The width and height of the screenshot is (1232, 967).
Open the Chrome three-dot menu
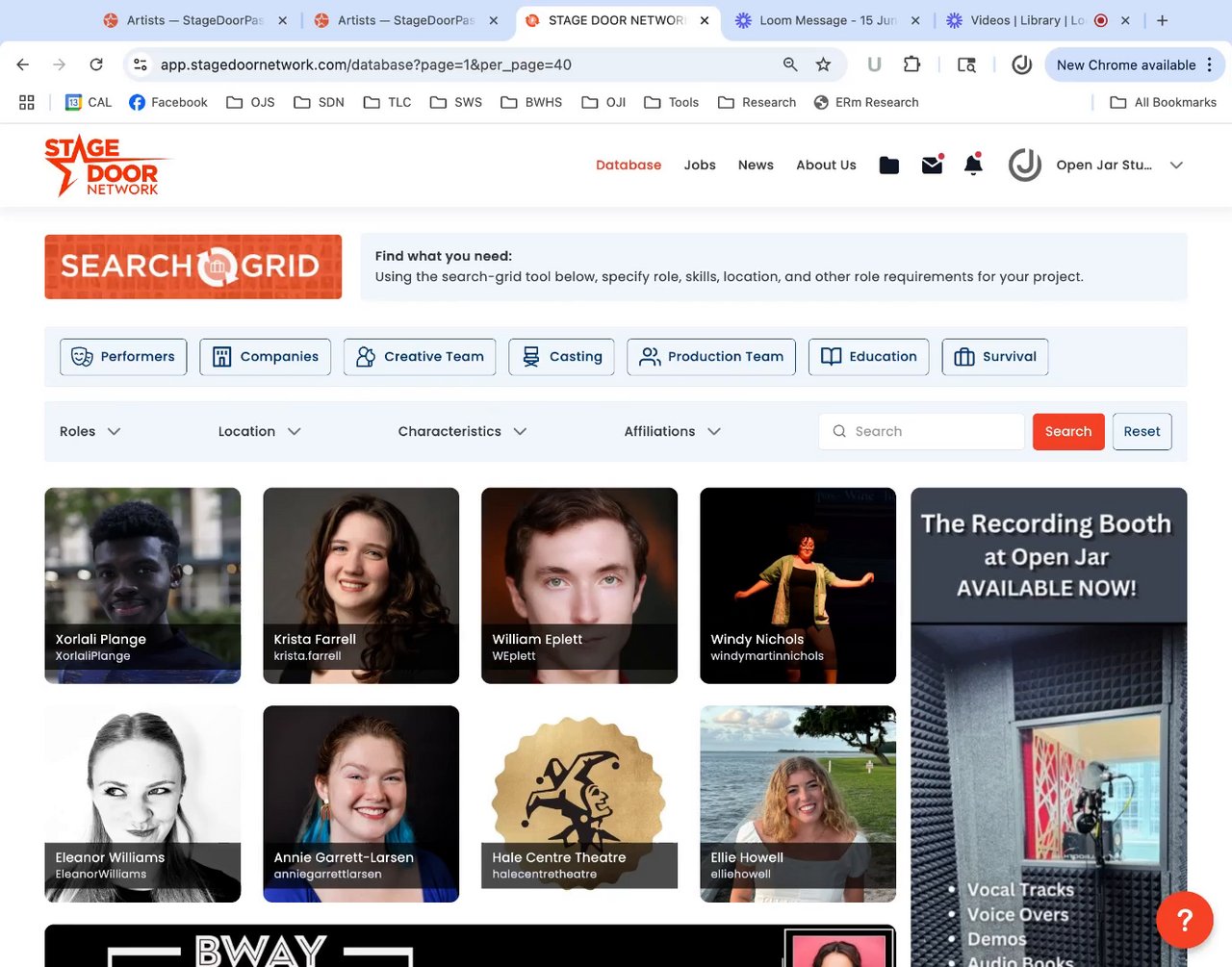coord(1210,64)
